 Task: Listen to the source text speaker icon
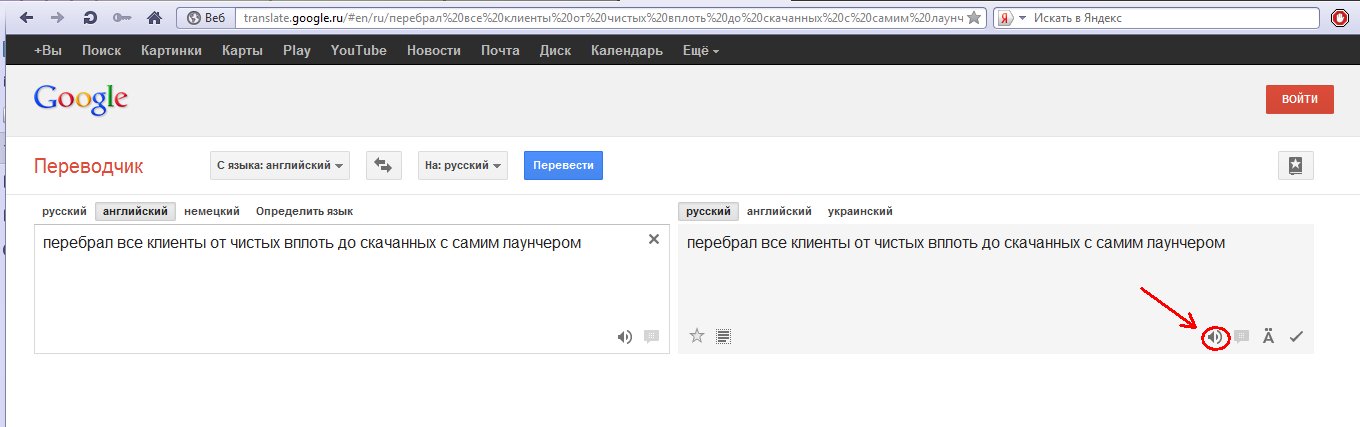coord(625,336)
